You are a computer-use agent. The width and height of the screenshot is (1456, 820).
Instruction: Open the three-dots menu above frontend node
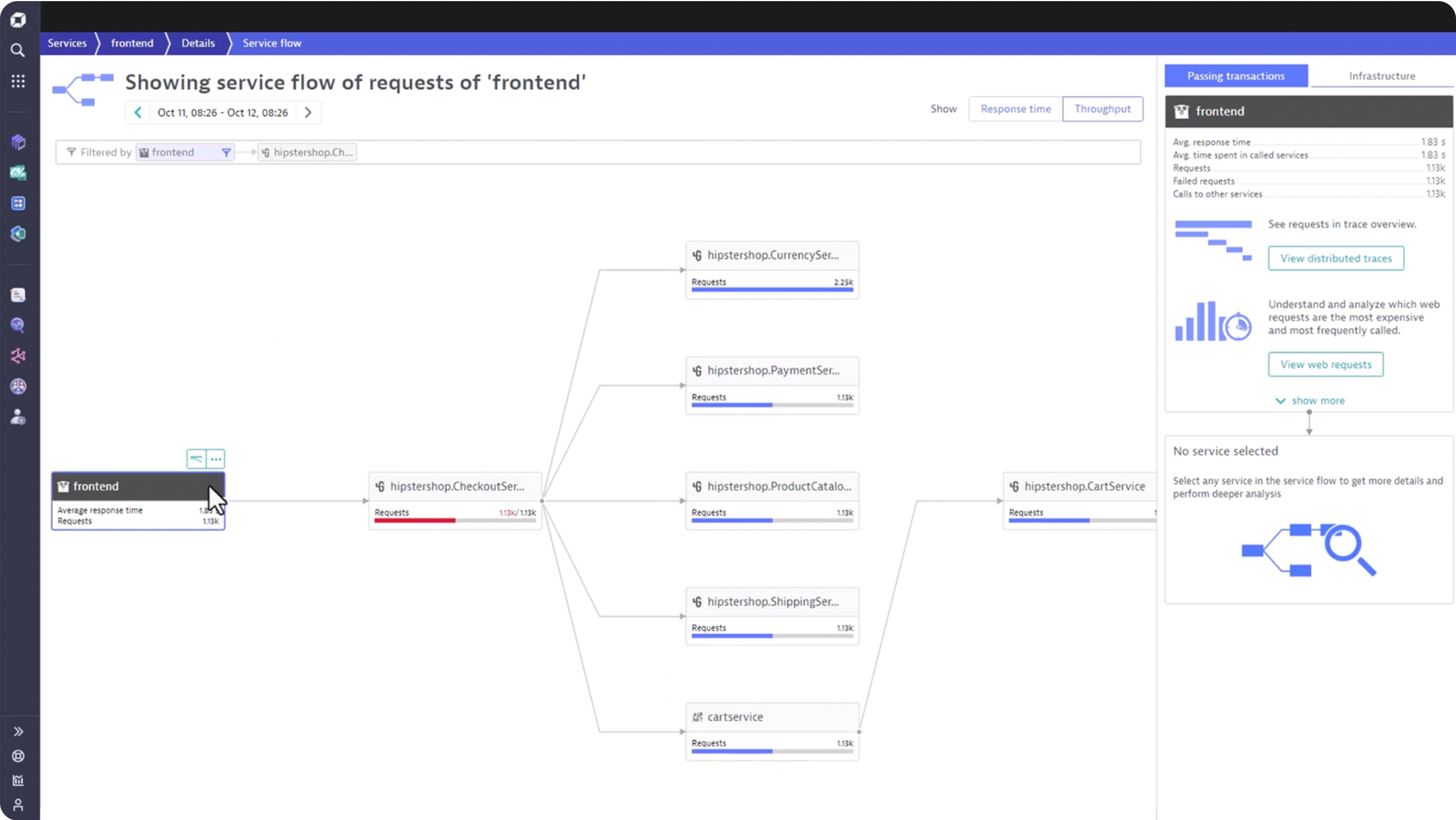click(216, 459)
